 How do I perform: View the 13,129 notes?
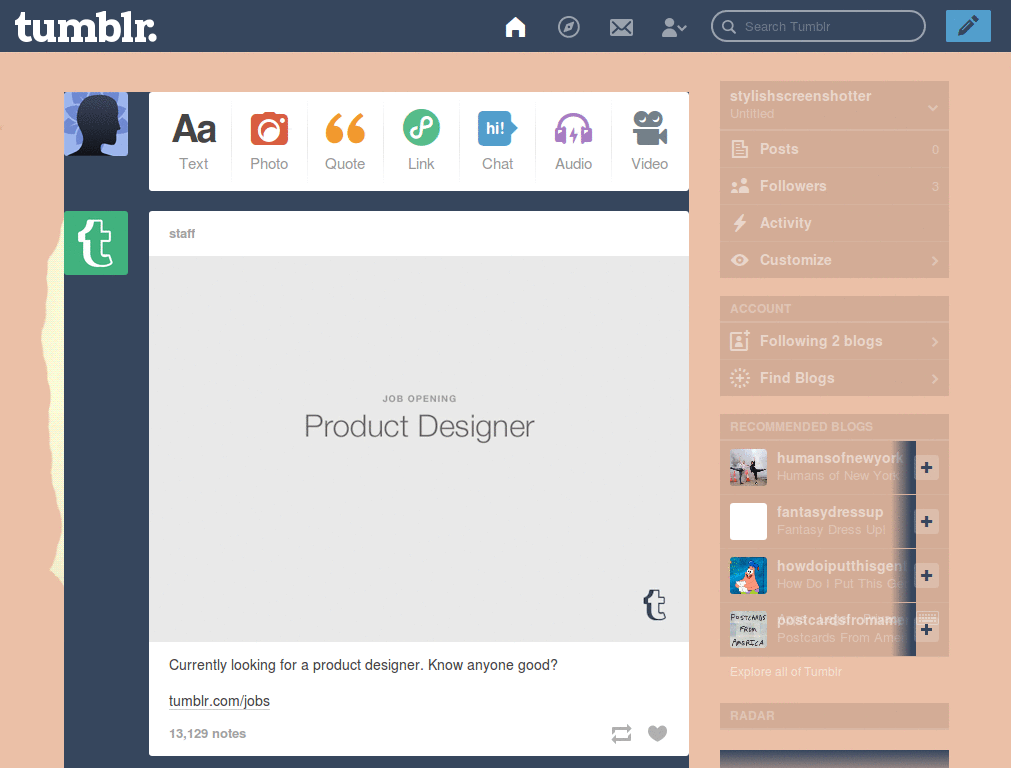pos(208,733)
